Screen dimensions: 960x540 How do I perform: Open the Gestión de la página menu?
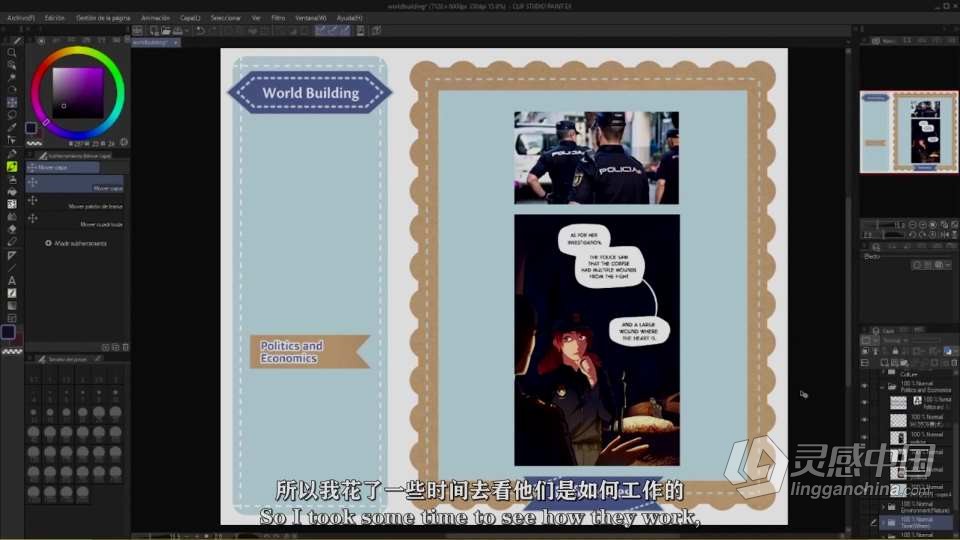click(x=103, y=18)
